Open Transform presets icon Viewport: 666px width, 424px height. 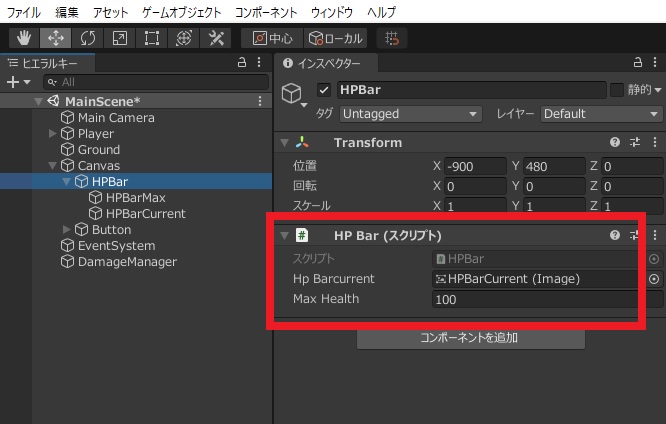point(635,142)
